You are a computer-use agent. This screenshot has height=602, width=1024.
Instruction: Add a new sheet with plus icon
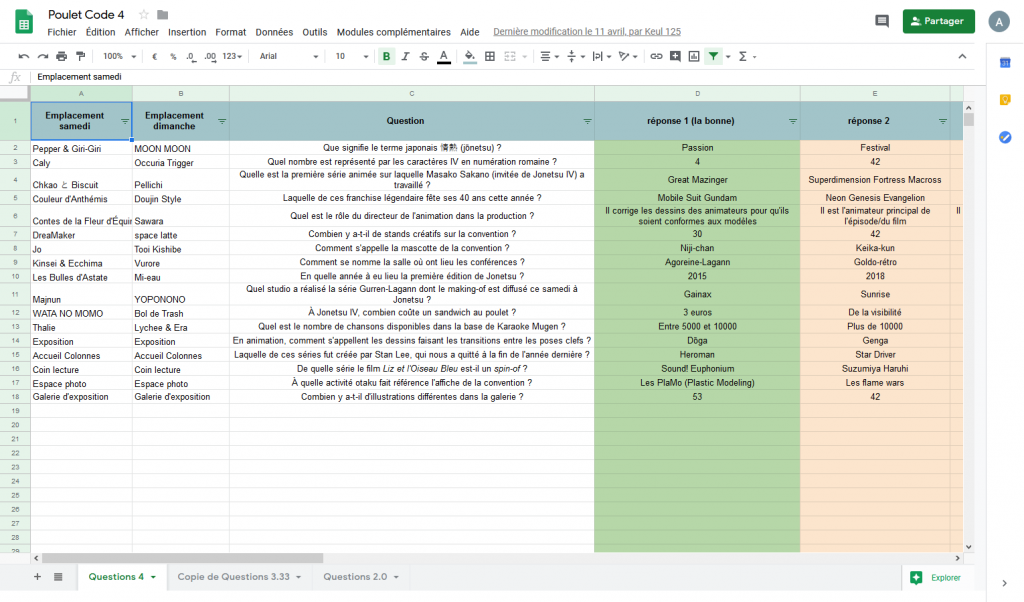37,577
